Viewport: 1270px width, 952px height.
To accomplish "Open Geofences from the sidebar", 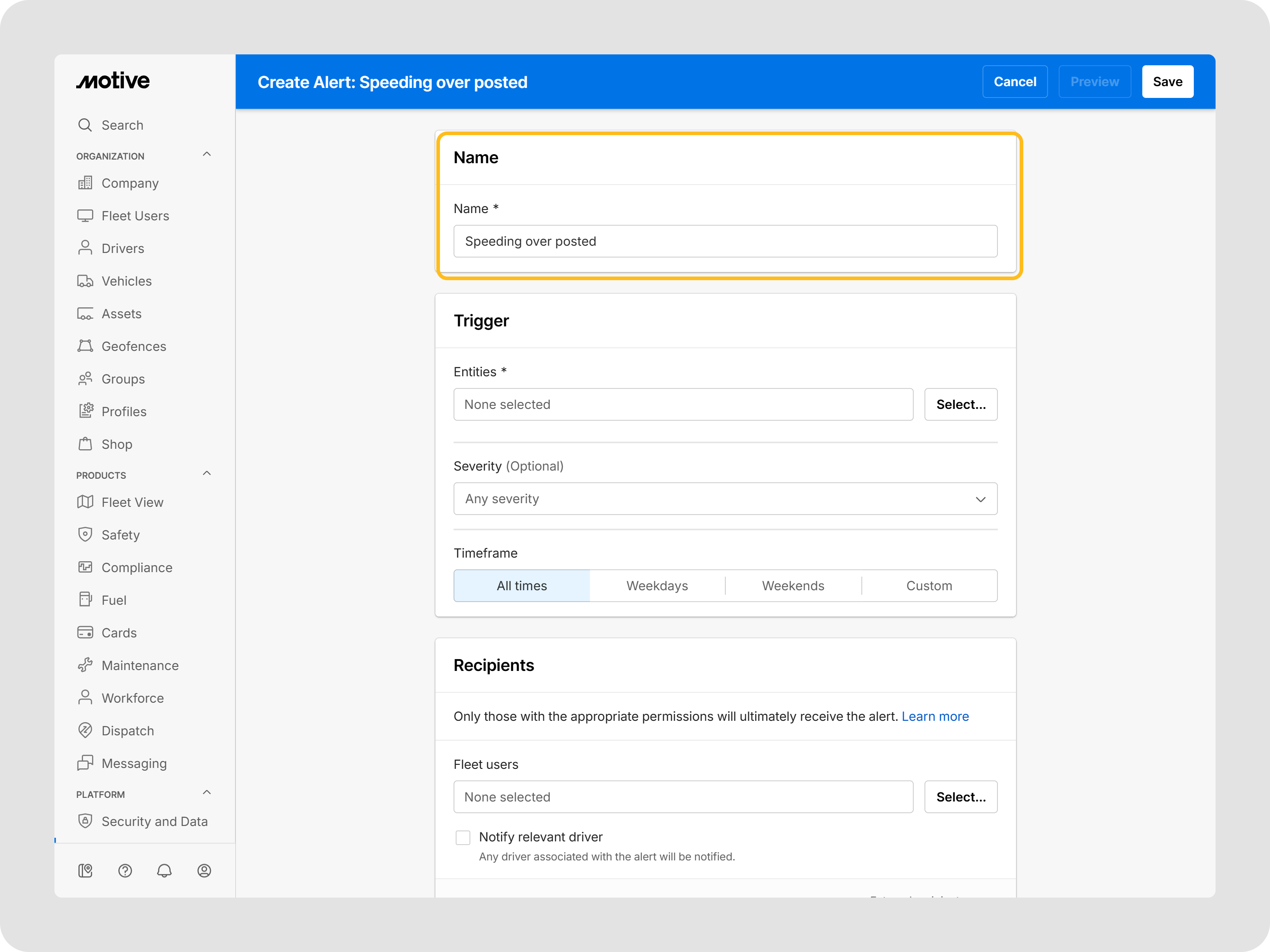I will pyautogui.click(x=133, y=346).
